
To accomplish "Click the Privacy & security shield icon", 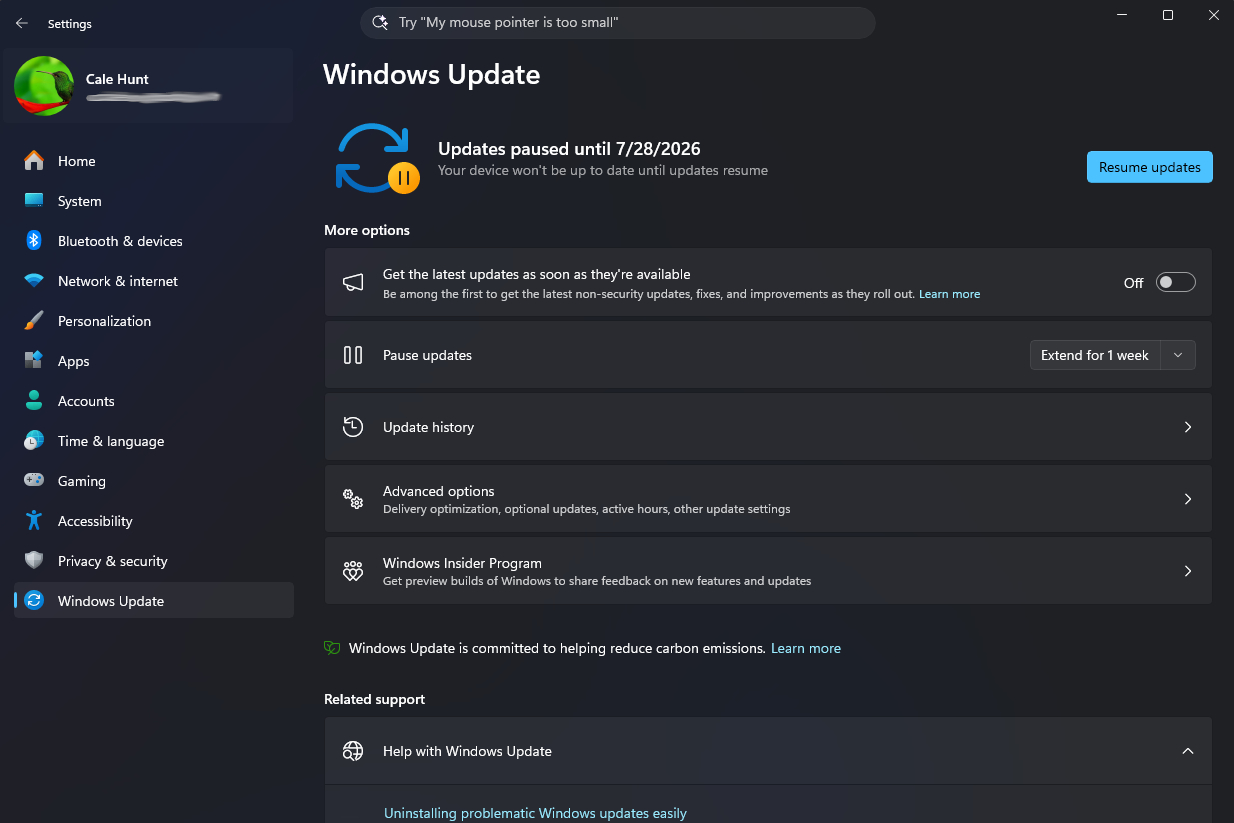I will 34,561.
